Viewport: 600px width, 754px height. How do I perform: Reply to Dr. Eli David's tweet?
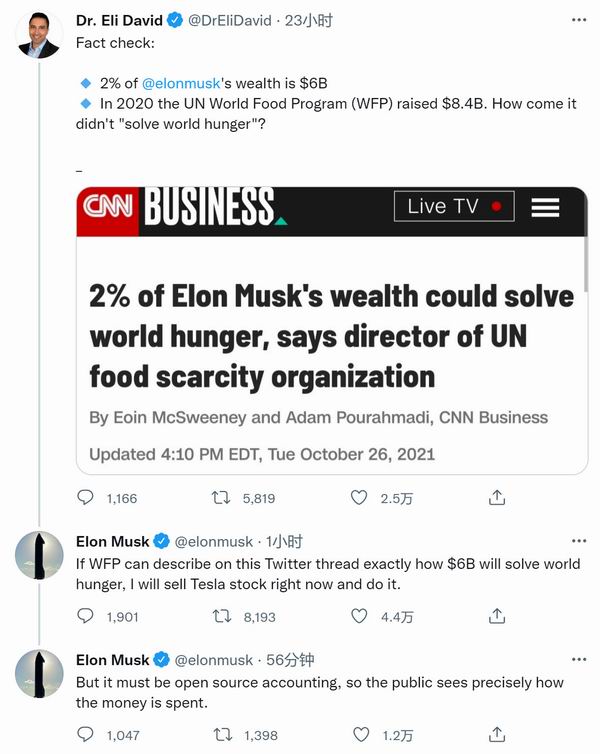[x=86, y=497]
